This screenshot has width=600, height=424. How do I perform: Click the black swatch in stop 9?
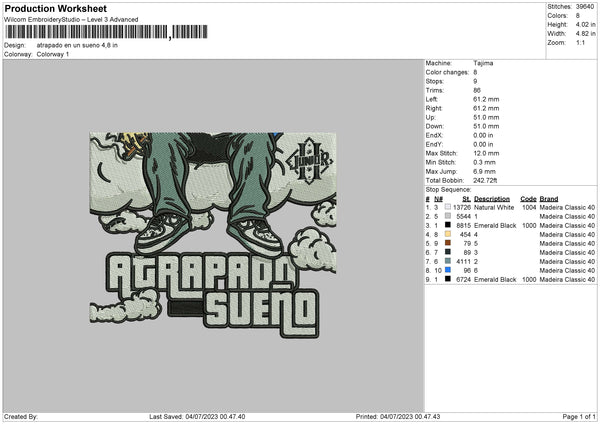448,279
